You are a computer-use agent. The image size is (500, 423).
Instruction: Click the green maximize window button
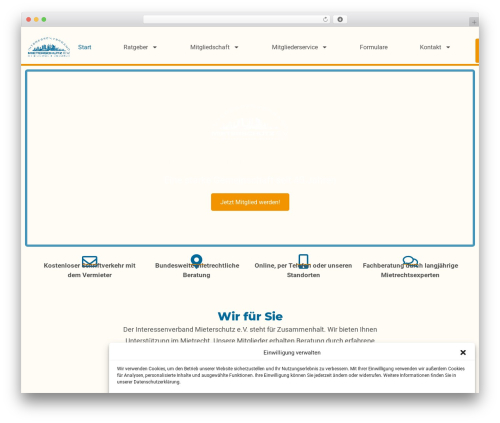tap(44, 19)
